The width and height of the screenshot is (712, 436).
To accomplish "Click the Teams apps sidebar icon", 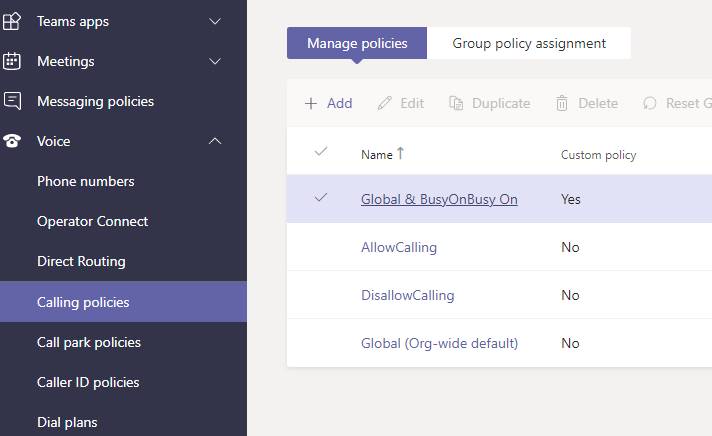I will [11, 21].
